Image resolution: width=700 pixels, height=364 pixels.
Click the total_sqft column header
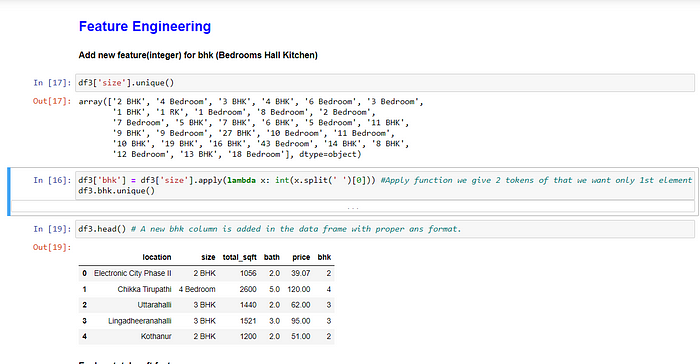click(x=239, y=257)
